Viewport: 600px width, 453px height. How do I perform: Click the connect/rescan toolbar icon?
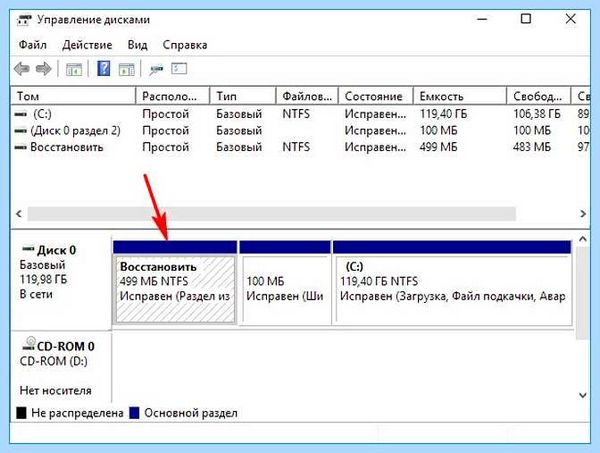click(156, 70)
